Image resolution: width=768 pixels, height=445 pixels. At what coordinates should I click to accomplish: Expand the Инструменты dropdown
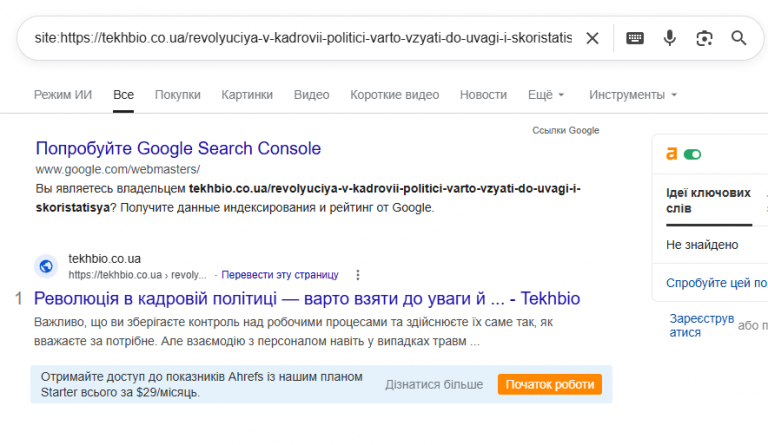[633, 95]
